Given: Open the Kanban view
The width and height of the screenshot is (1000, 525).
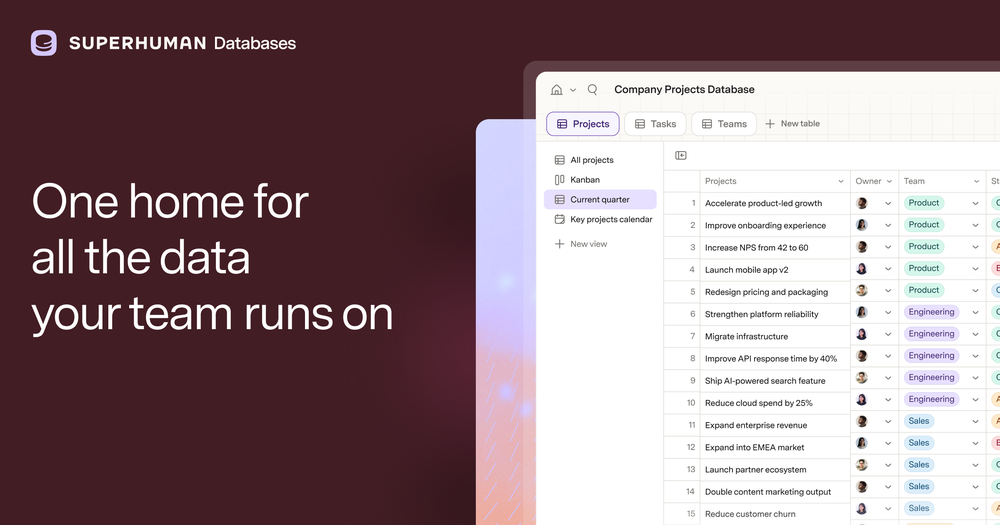Looking at the screenshot, I should (x=600, y=179).
